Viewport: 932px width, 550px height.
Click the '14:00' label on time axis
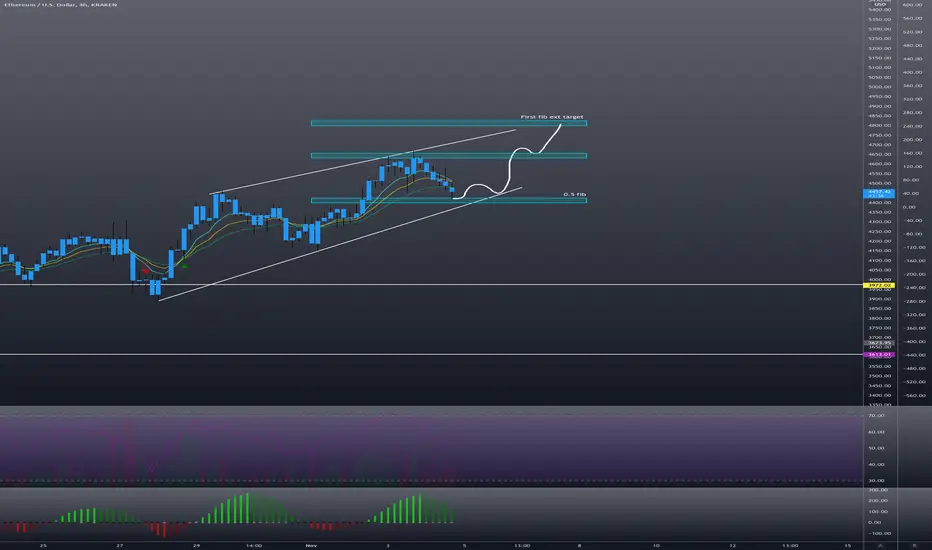(254, 545)
